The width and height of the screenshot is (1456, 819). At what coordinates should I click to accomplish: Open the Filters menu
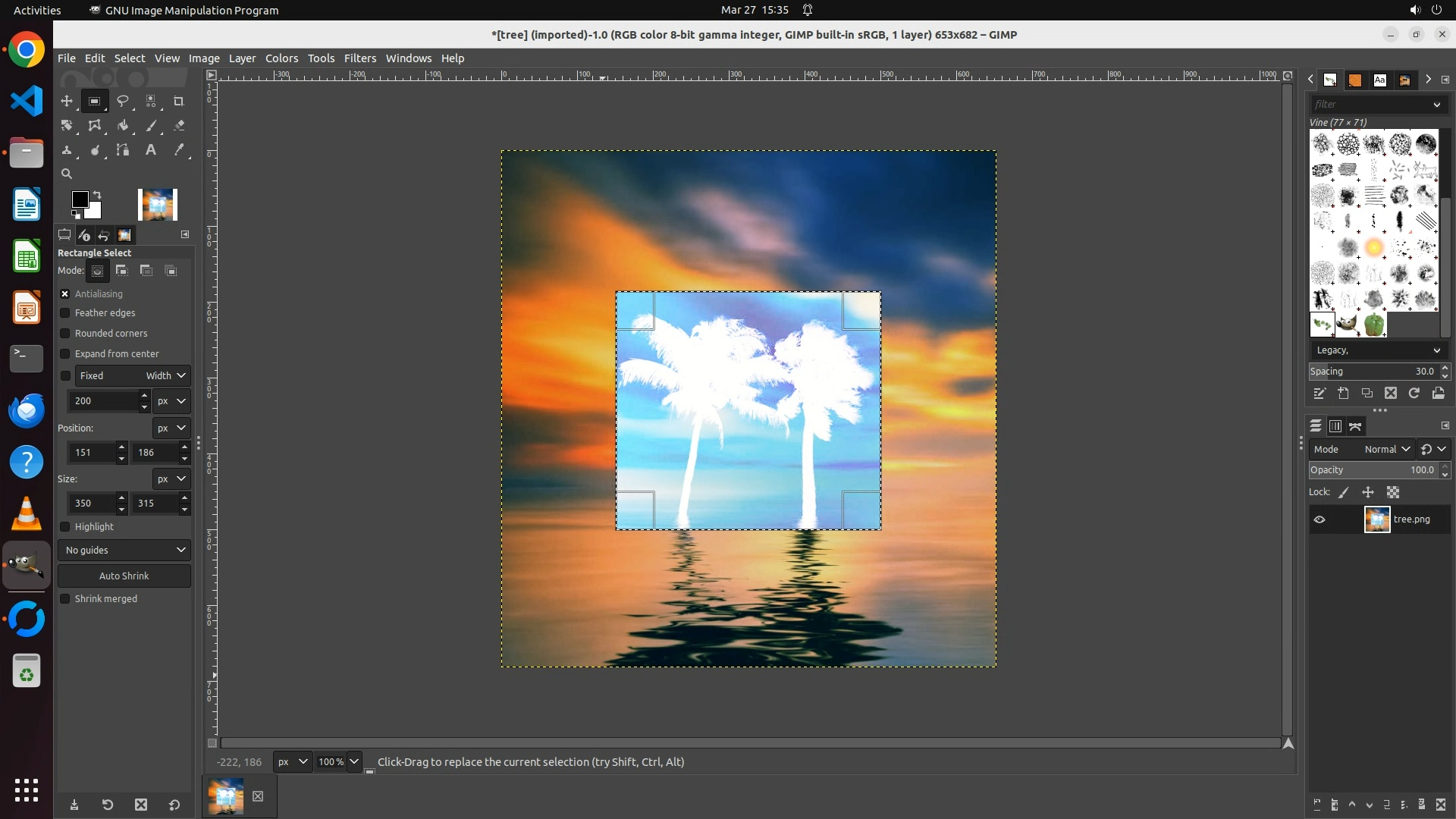[x=359, y=58]
